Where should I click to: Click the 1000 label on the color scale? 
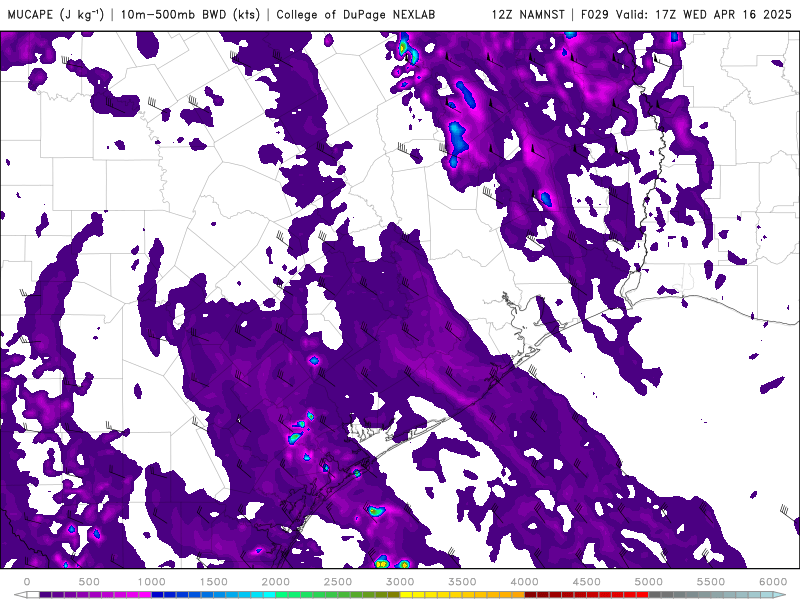tap(152, 582)
